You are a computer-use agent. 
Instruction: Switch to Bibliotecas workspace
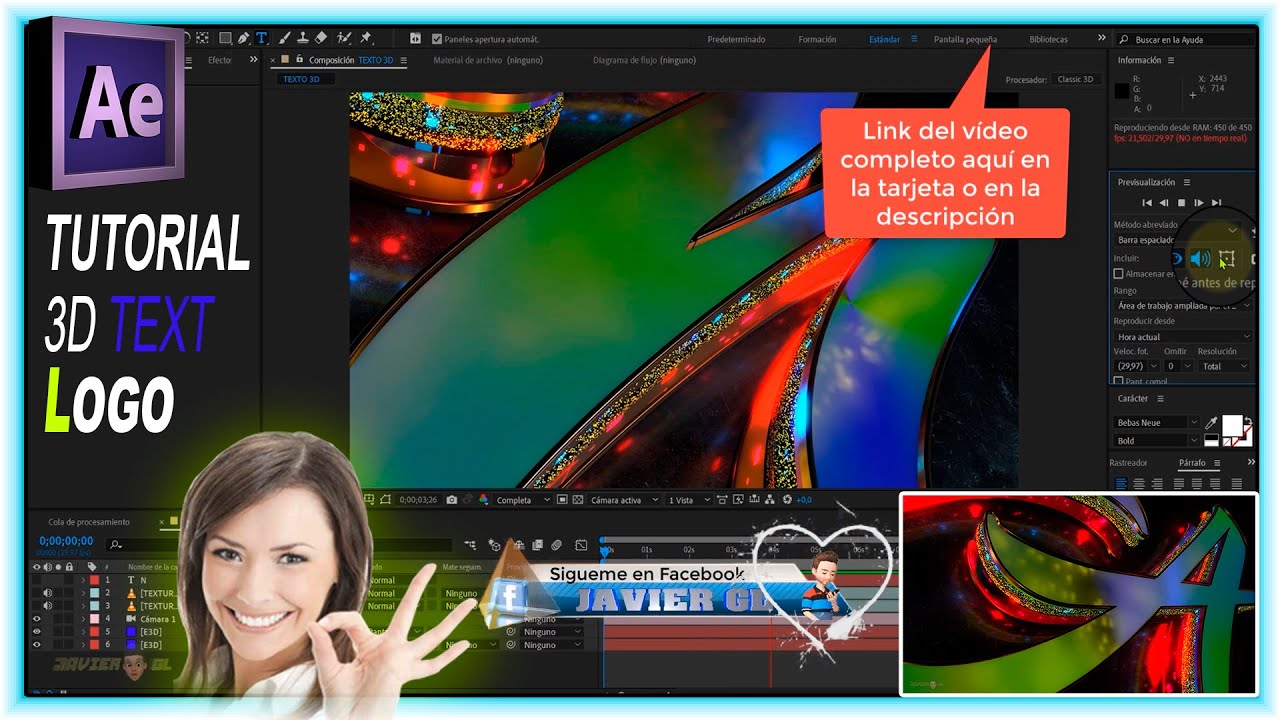coord(1048,40)
